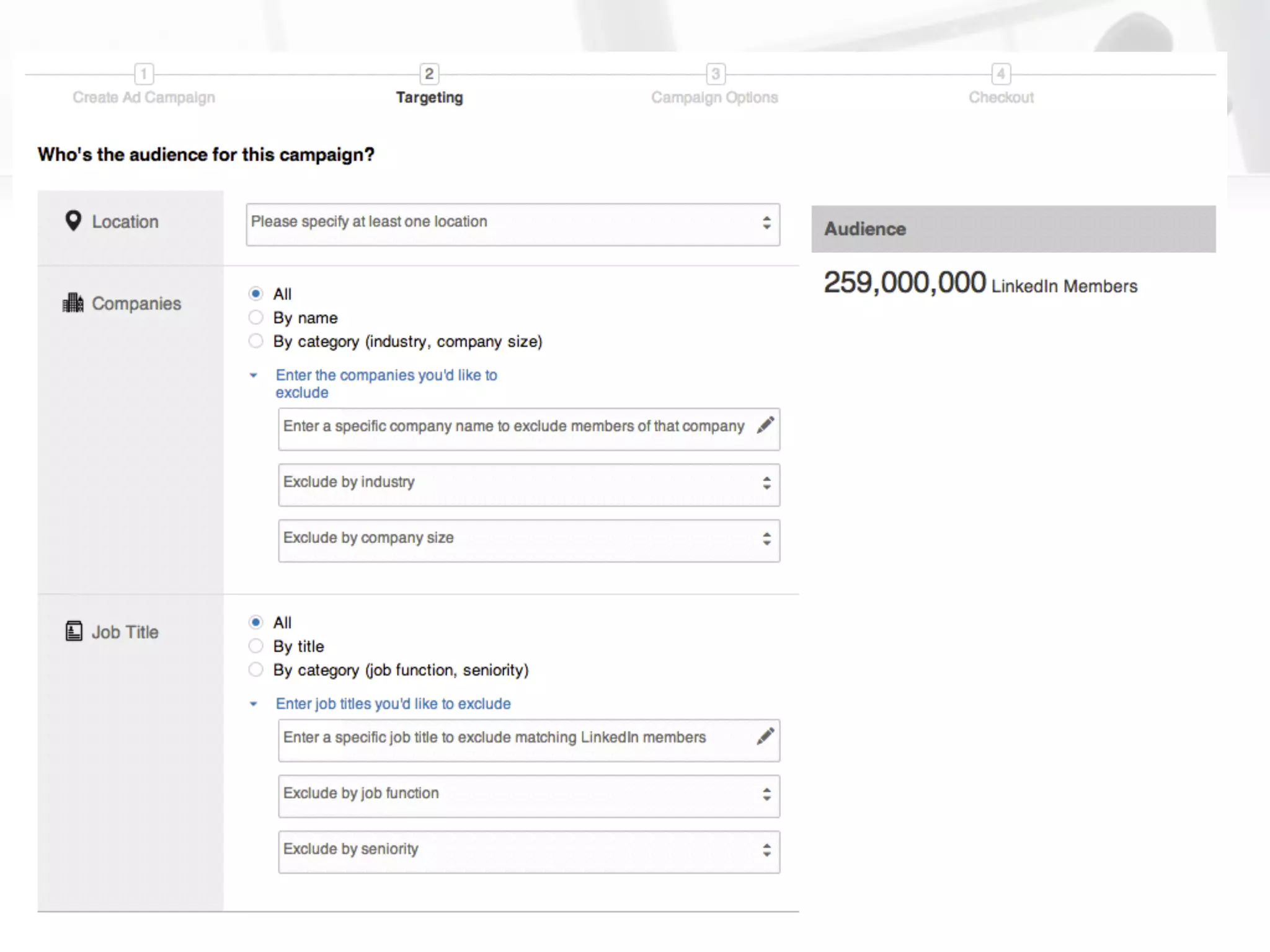Select the Targeting step label
This screenshot has width=1270, height=952.
tap(429, 97)
